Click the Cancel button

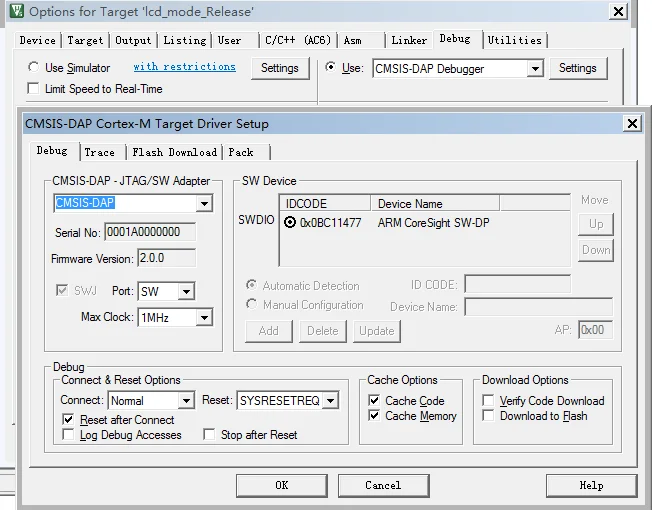click(x=383, y=485)
